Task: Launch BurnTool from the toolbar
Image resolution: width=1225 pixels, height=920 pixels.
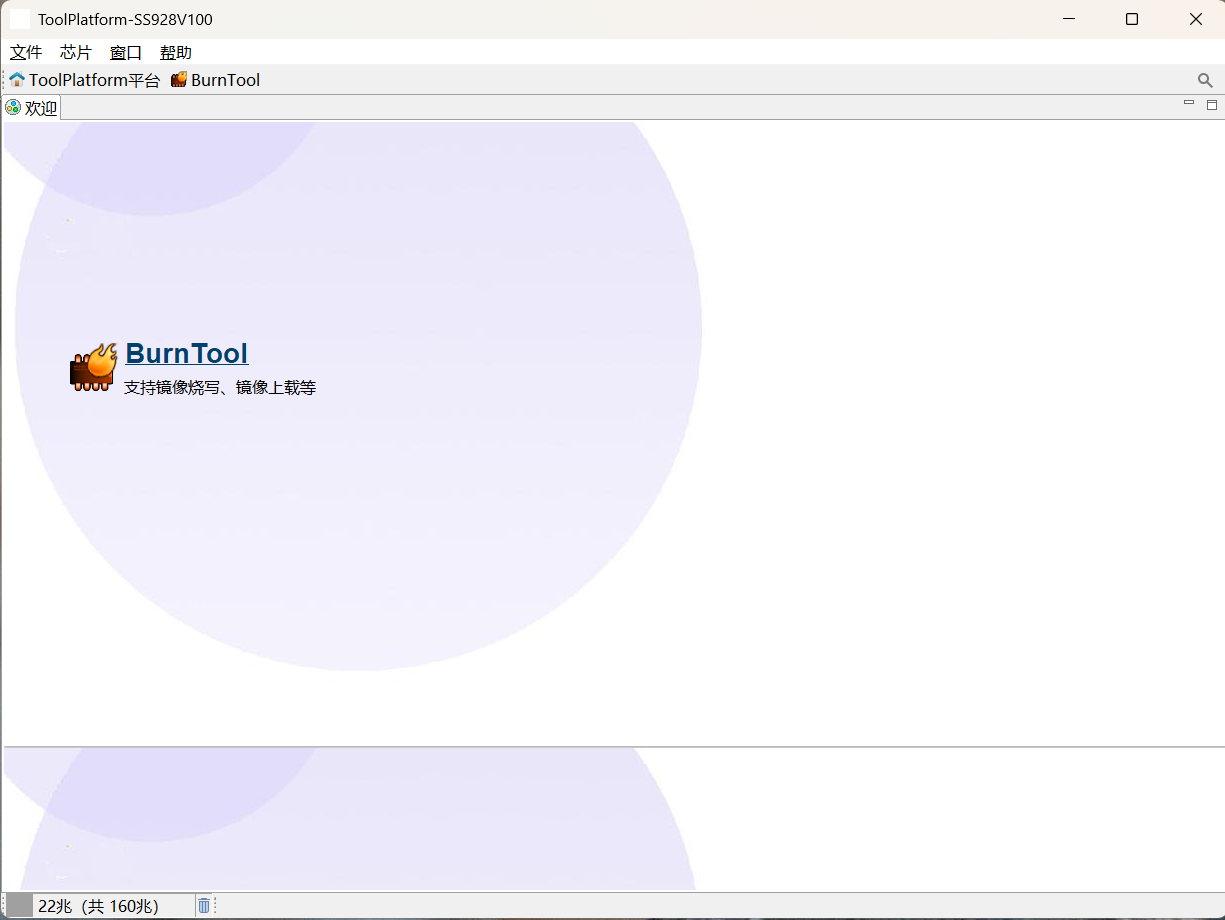Action: tap(216, 80)
